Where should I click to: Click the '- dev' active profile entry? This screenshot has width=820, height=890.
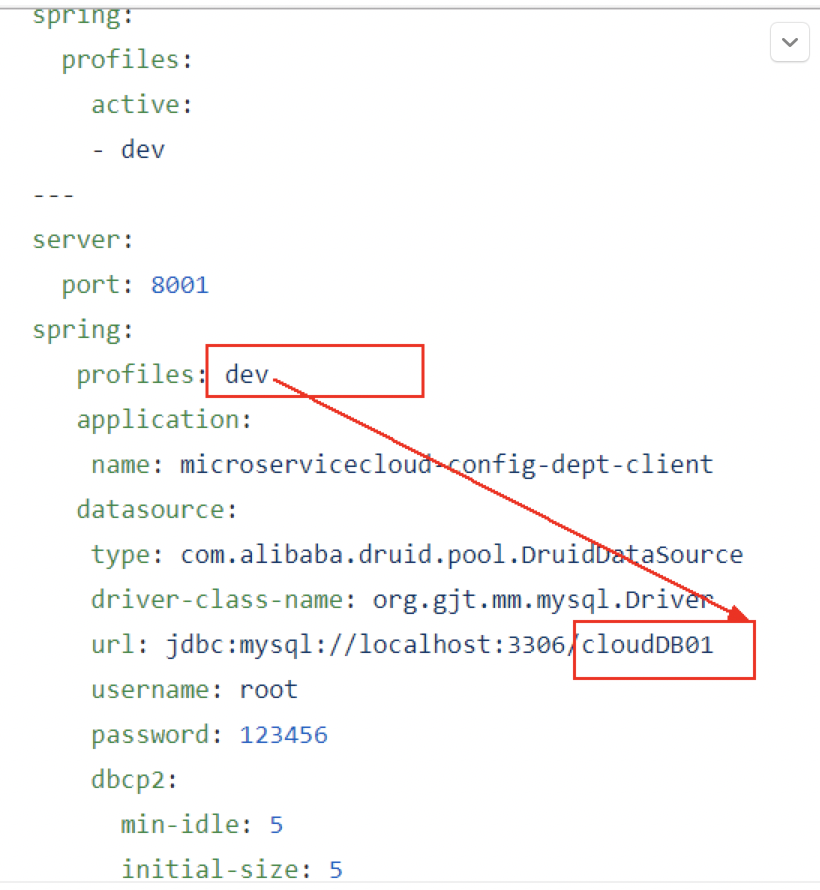pyautogui.click(x=129, y=150)
